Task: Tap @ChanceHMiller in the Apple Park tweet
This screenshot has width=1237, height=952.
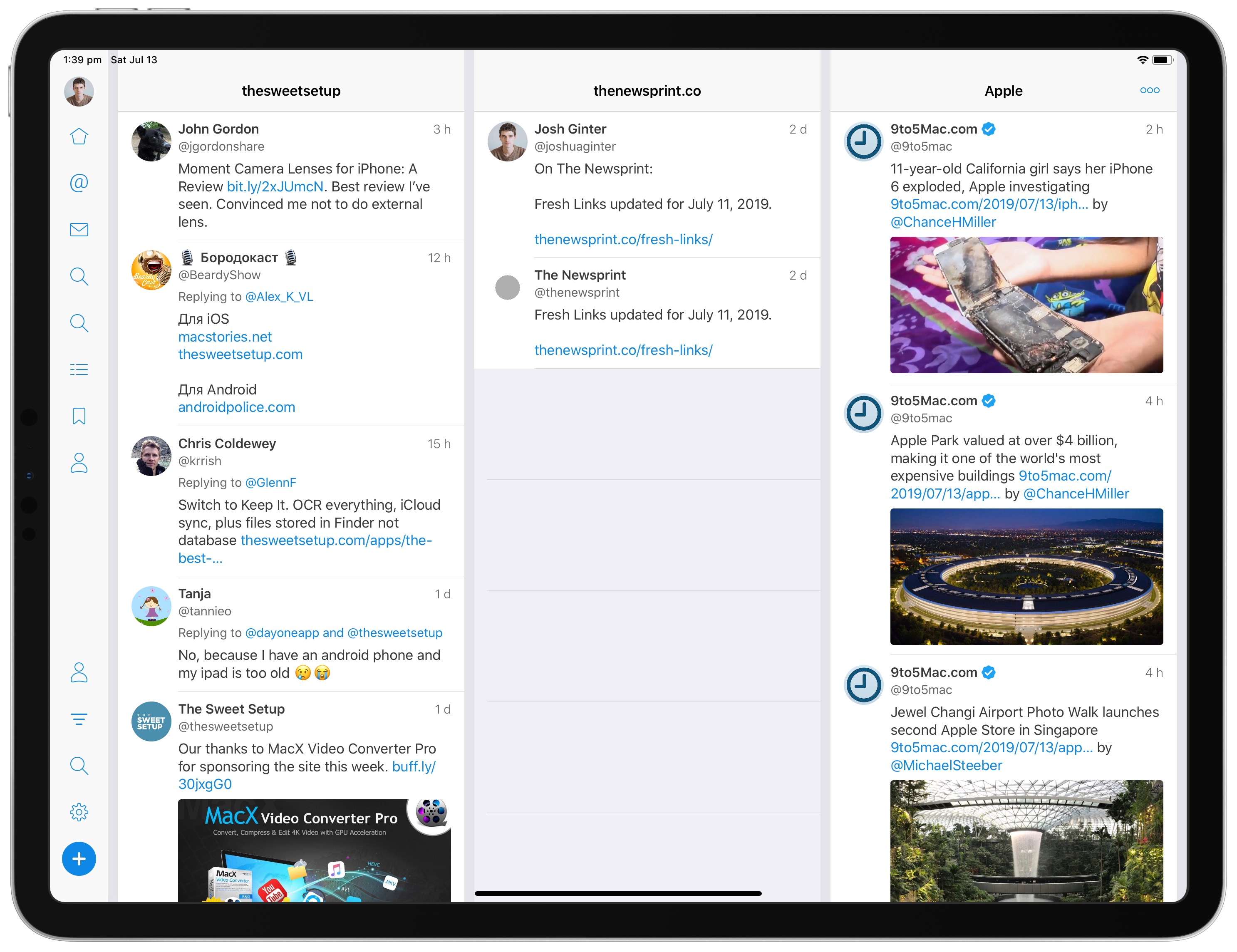Action: (1076, 494)
